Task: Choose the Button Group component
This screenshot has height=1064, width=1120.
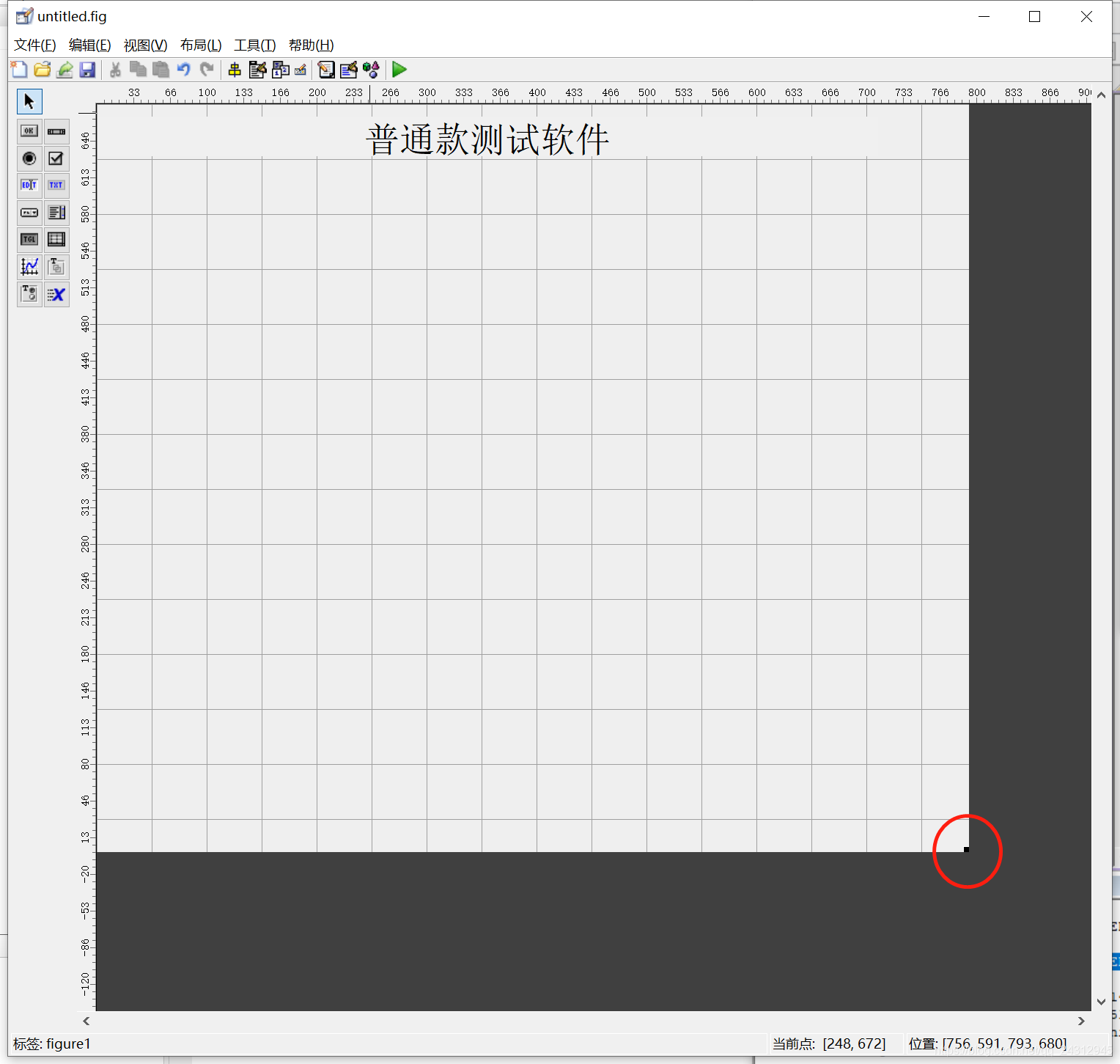Action: [x=29, y=294]
